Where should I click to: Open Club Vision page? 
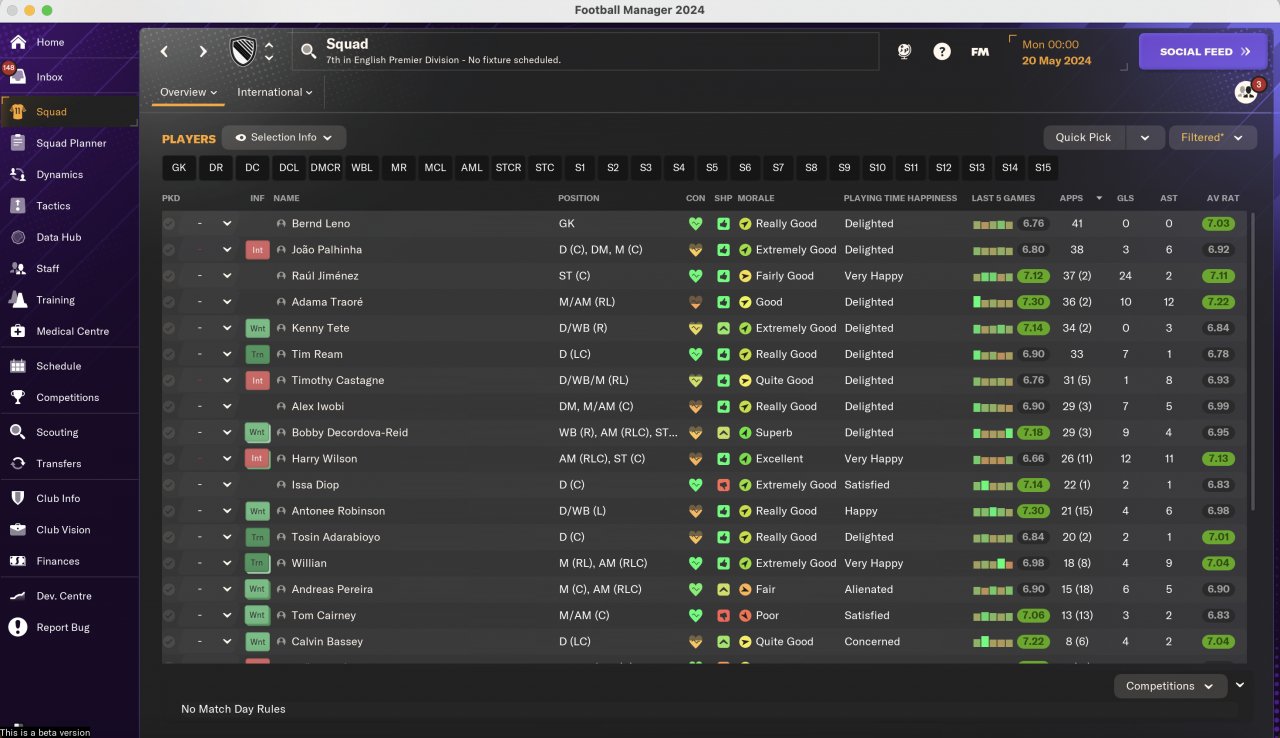pyautogui.click(x=63, y=530)
